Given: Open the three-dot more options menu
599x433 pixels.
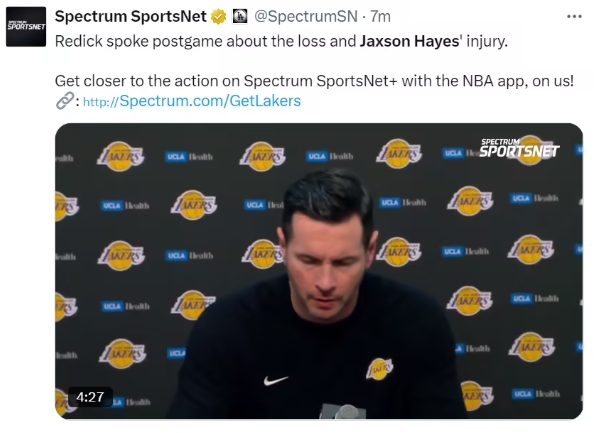Looking at the screenshot, I should pyautogui.click(x=574, y=16).
